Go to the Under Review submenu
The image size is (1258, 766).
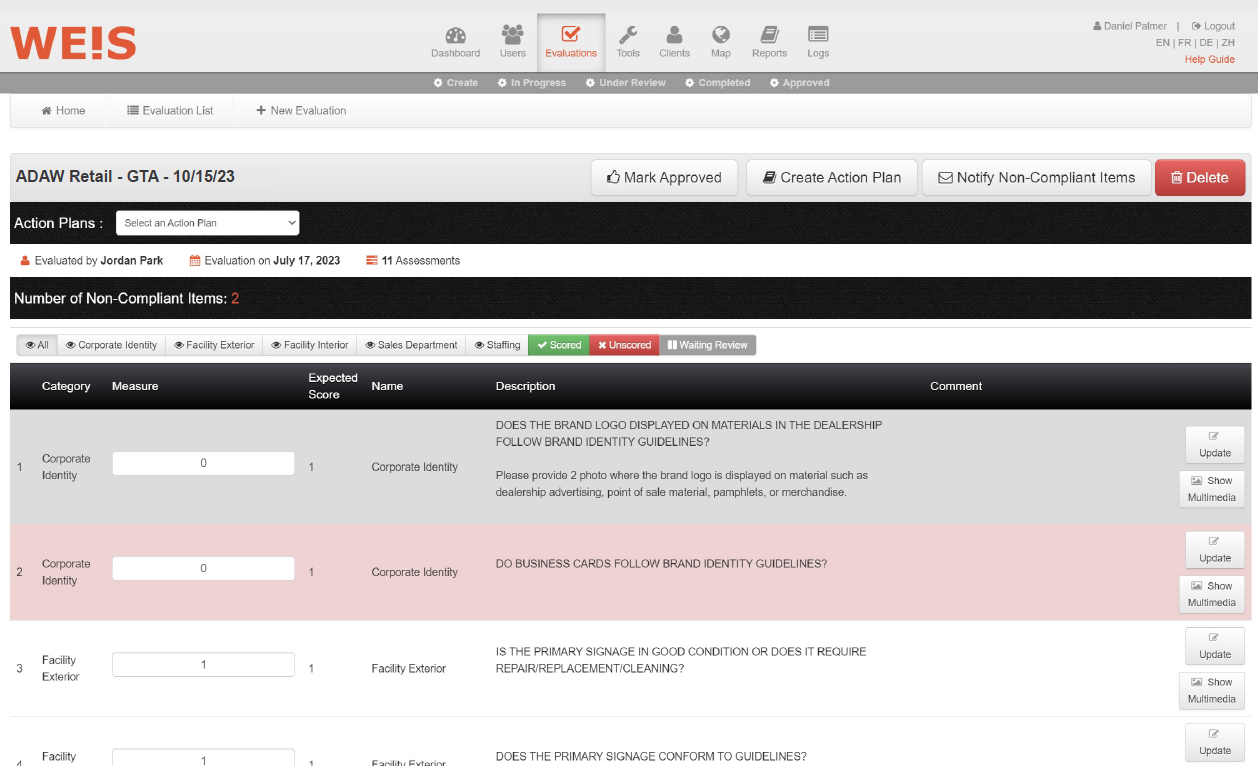(x=625, y=83)
